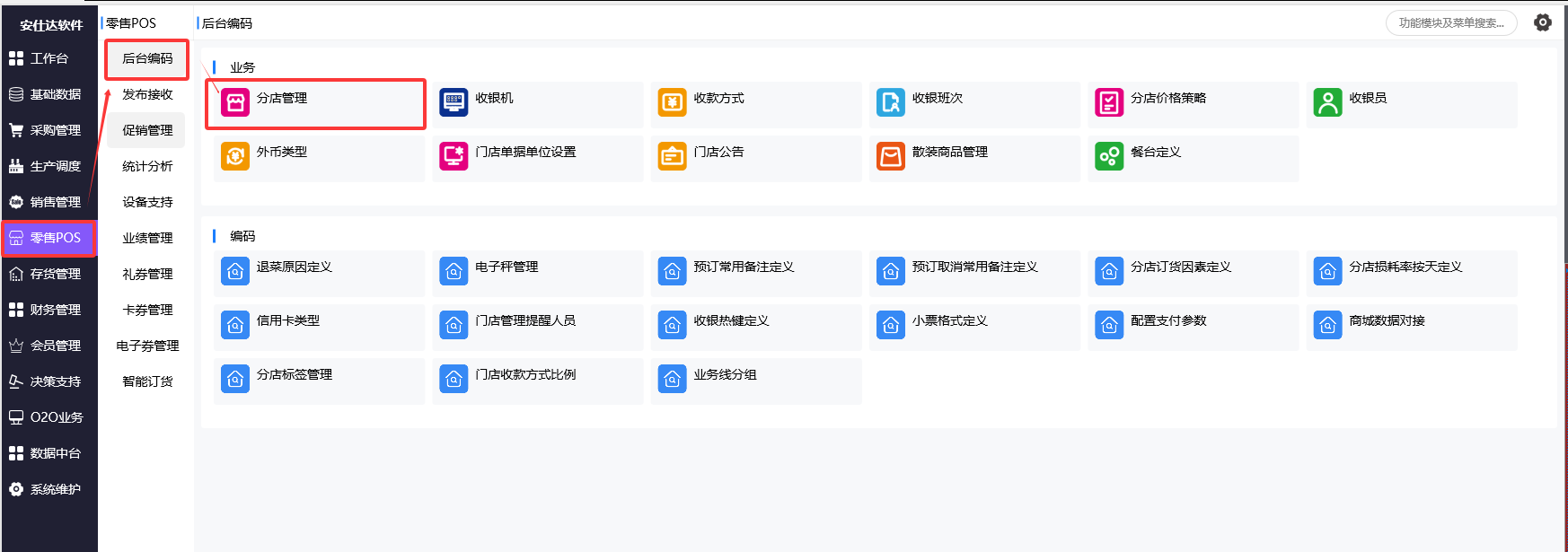Select the 智能订货 submenu
Screen dimensions: 1568x552
pos(147,381)
